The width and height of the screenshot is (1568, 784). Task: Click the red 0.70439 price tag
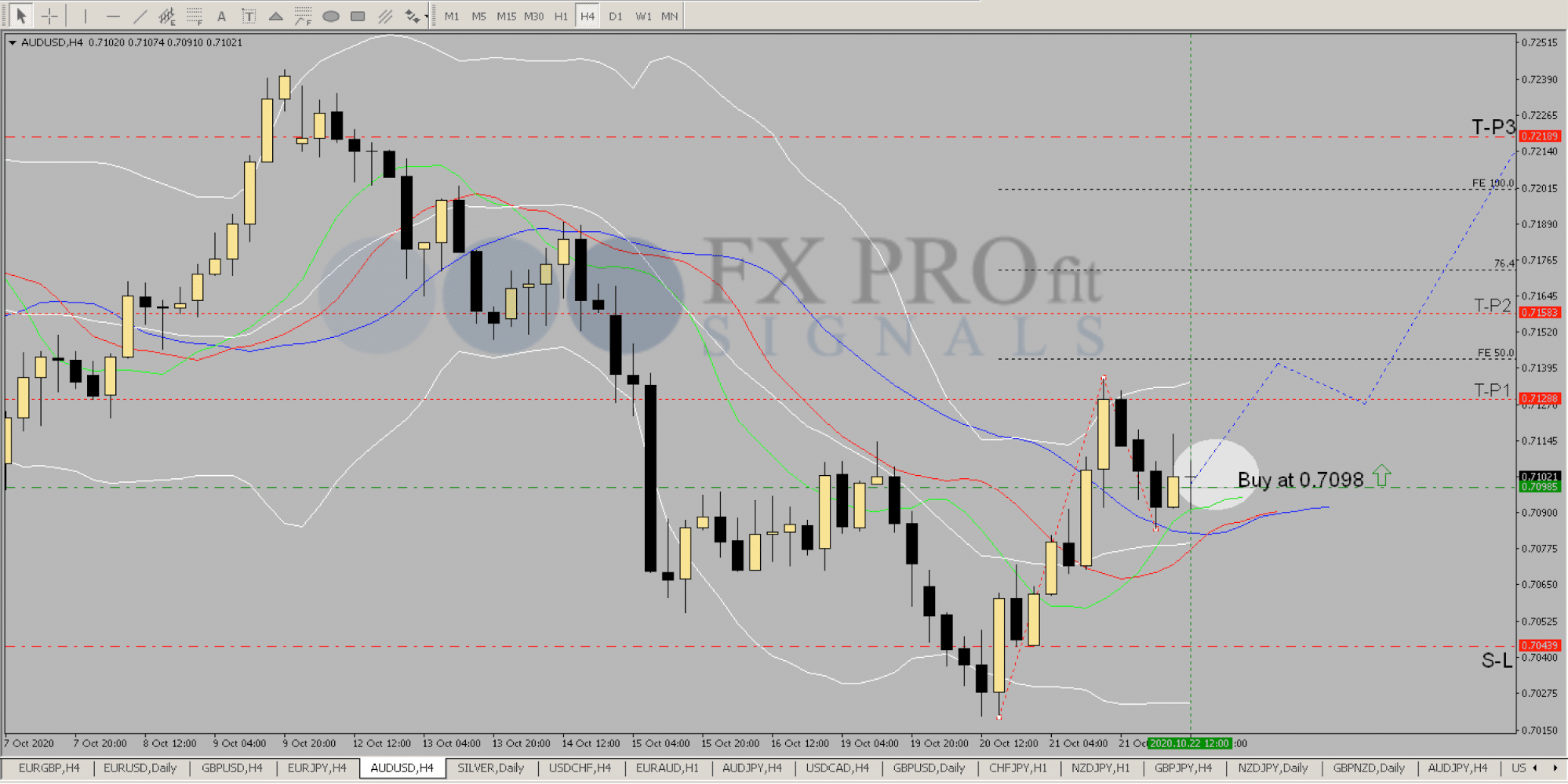pyautogui.click(x=1540, y=646)
